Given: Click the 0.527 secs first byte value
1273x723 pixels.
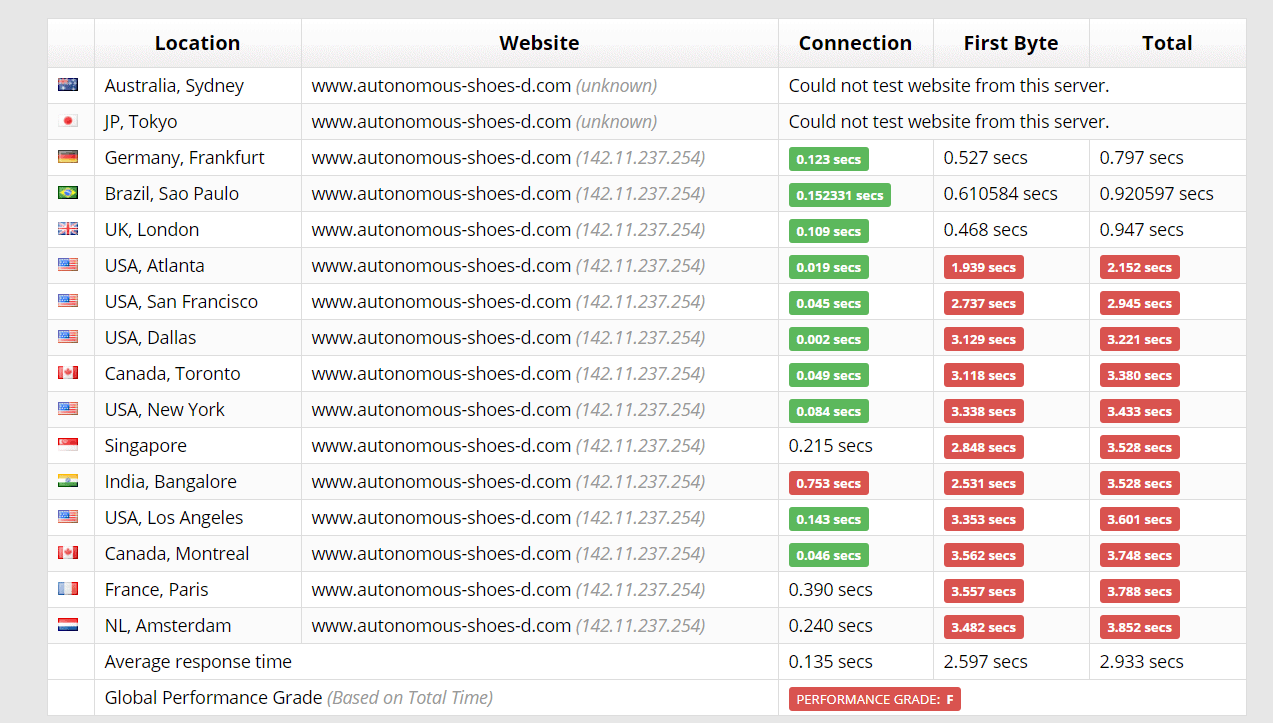Looking at the screenshot, I should point(986,157).
